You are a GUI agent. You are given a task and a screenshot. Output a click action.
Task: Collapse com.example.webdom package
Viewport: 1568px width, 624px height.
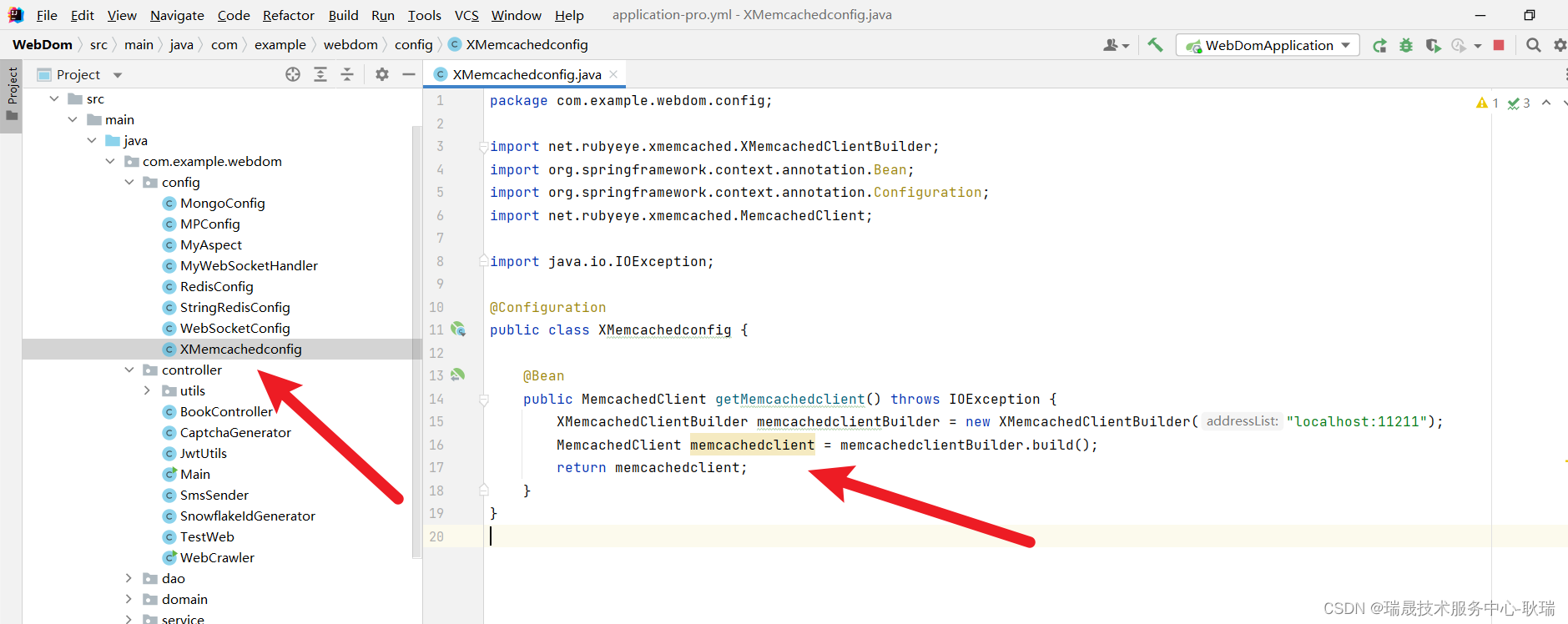tap(110, 161)
